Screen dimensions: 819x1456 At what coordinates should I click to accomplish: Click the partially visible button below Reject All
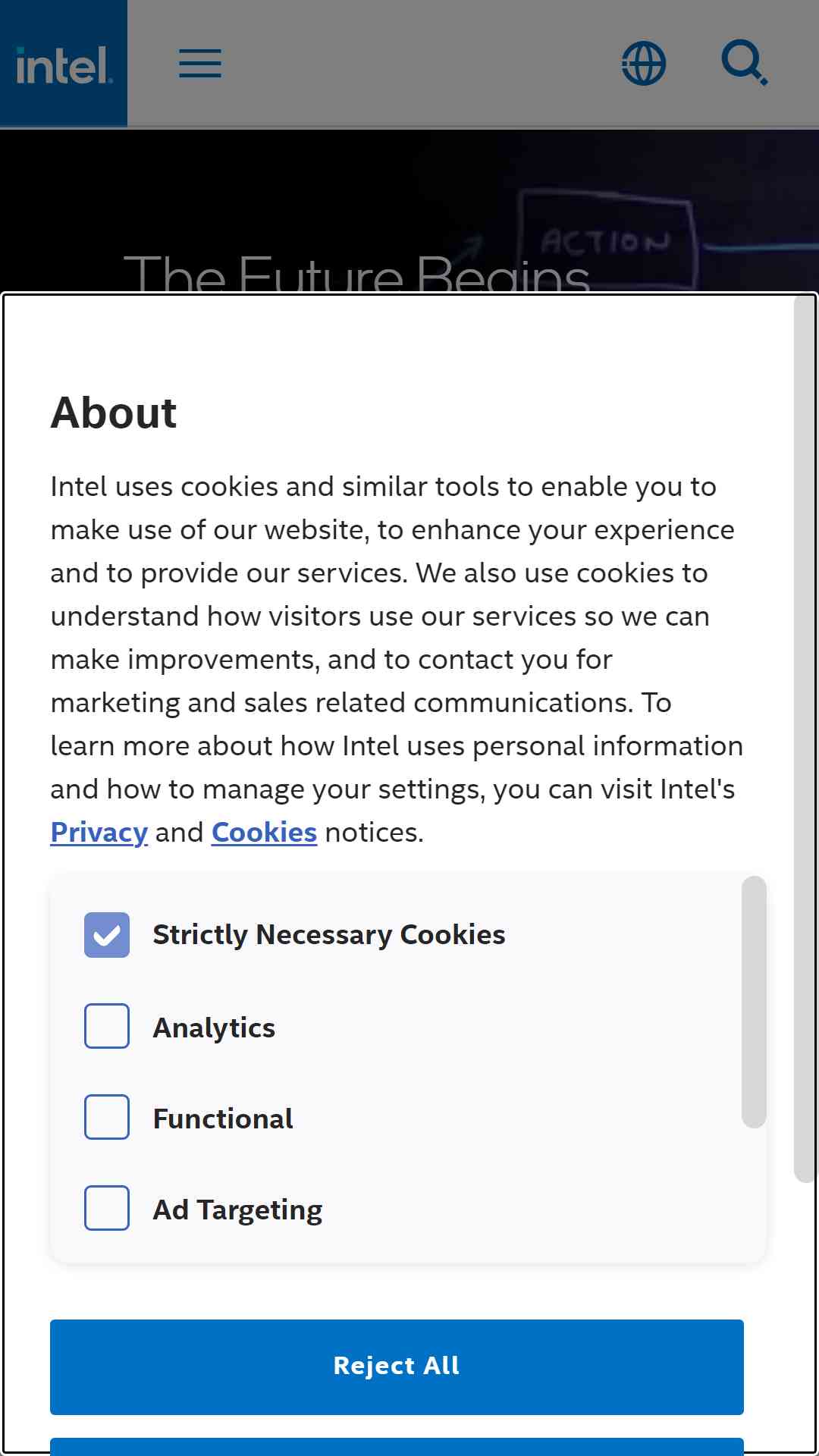coord(397,1447)
